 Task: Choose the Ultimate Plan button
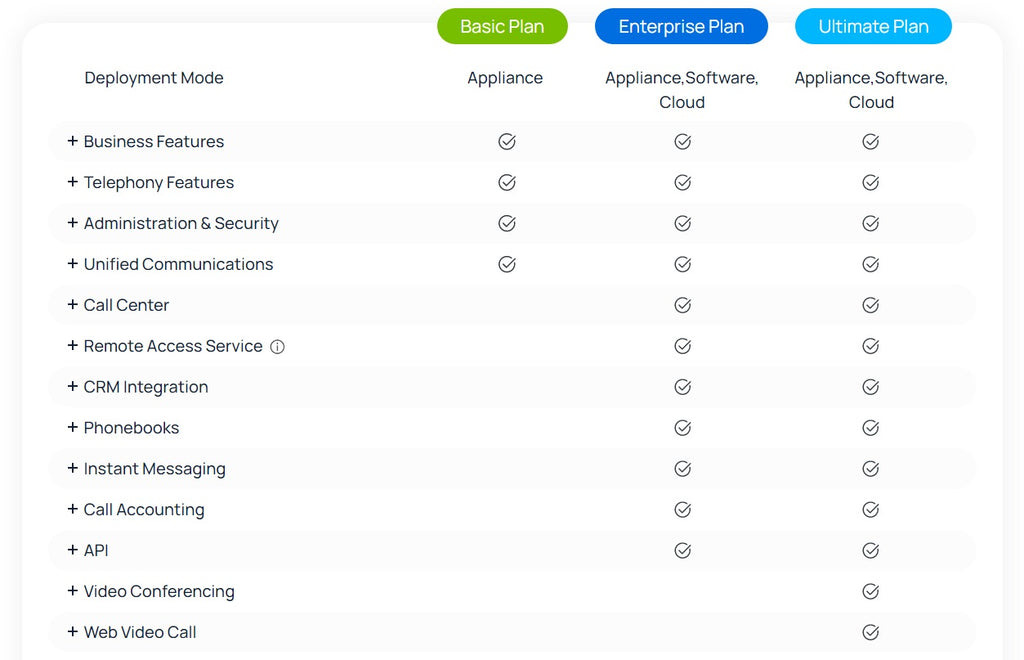click(x=873, y=26)
